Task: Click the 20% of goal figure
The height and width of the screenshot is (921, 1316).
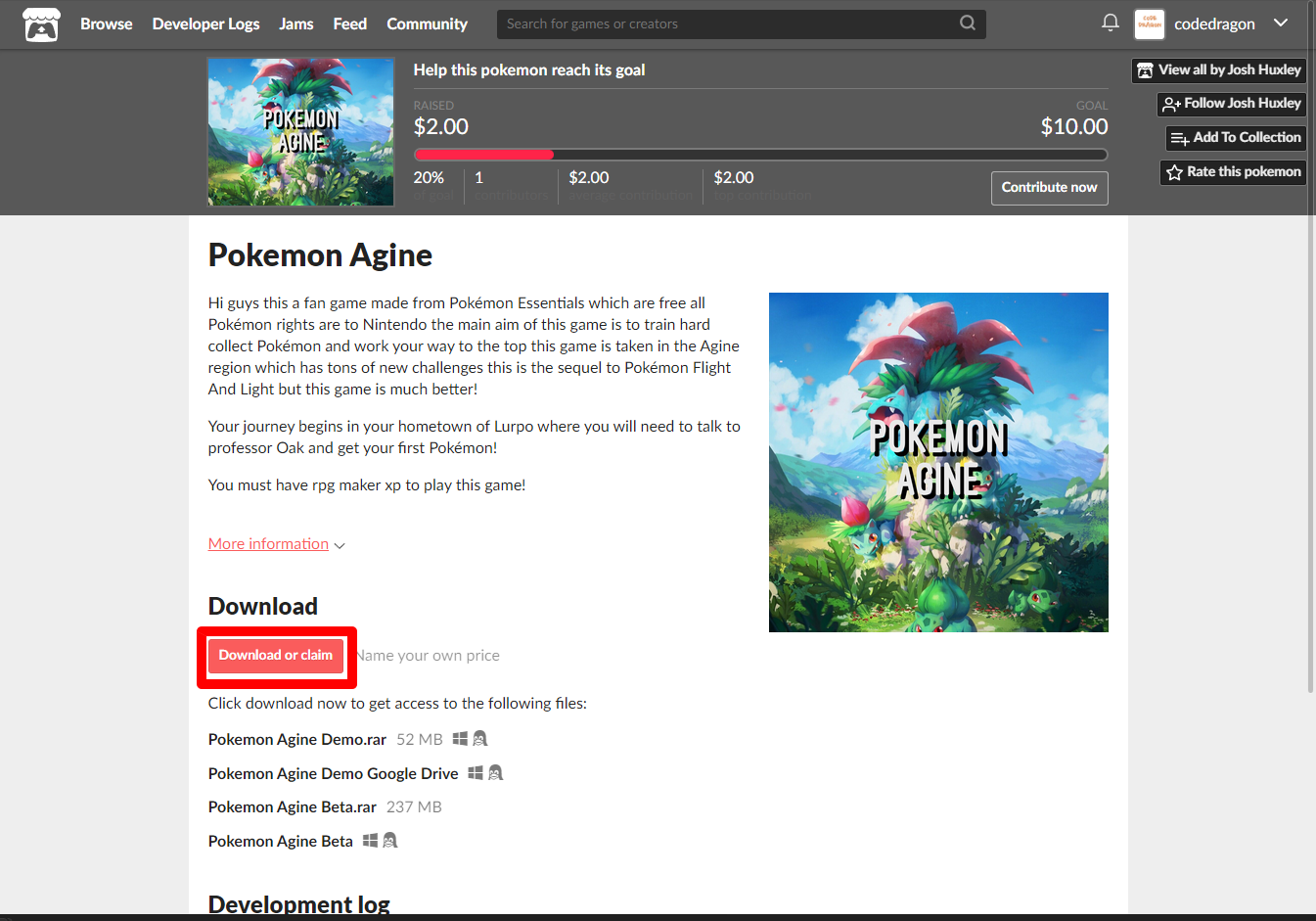Action: tap(429, 178)
